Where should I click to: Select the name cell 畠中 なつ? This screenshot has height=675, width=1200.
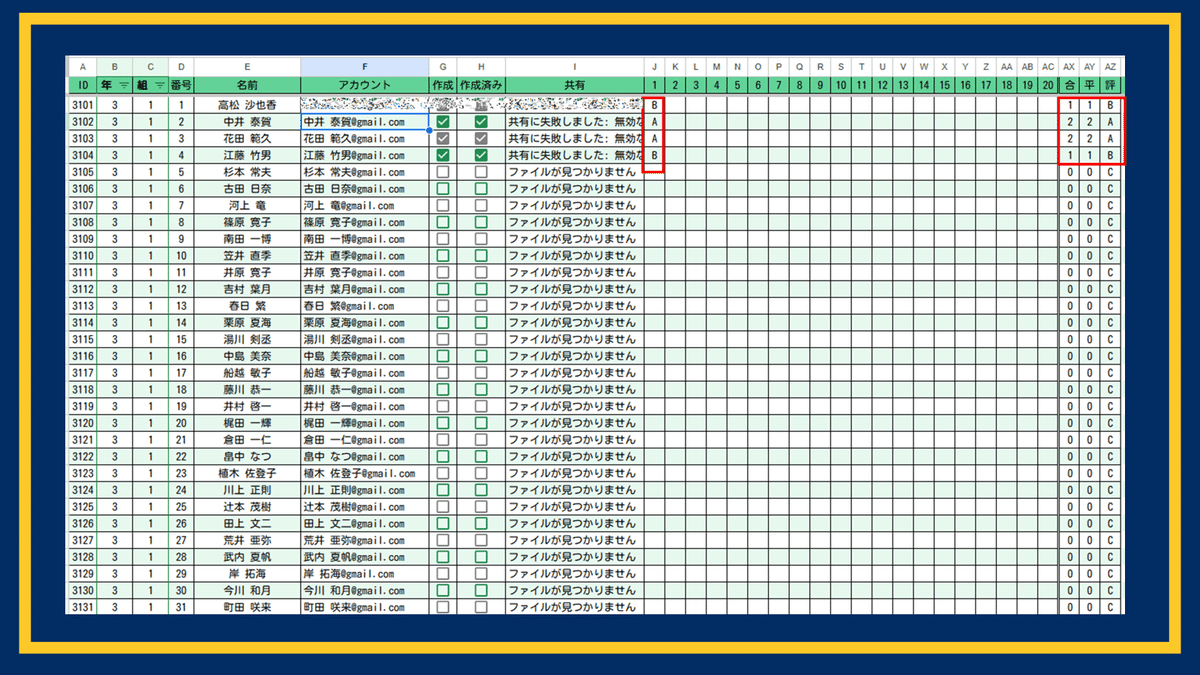pos(247,457)
